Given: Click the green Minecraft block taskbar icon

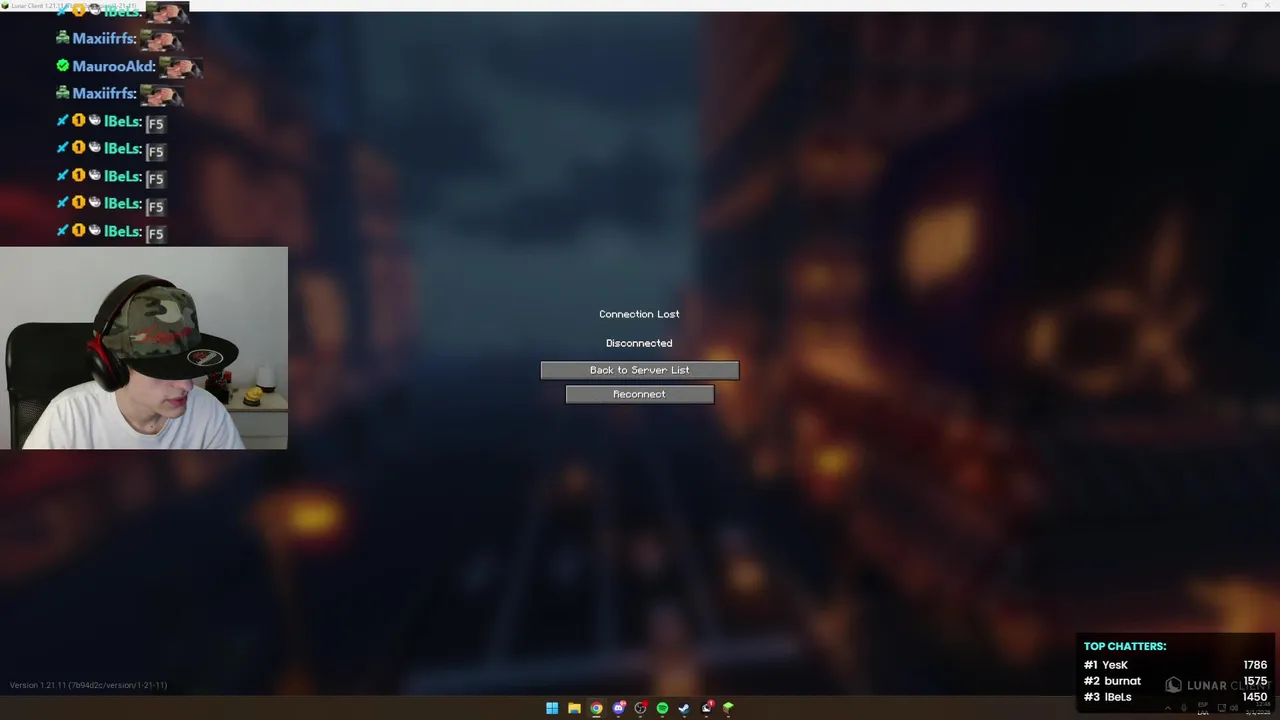Looking at the screenshot, I should point(728,708).
